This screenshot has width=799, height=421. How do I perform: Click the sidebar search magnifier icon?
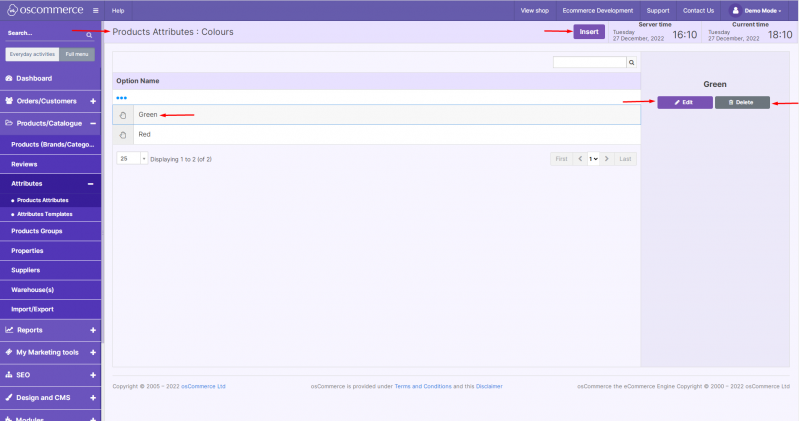[89, 34]
